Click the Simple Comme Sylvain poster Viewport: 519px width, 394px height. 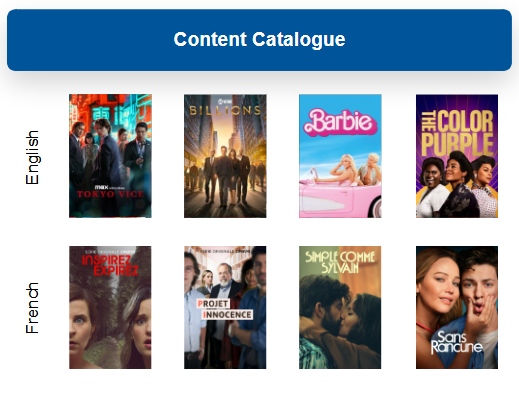[340, 307]
